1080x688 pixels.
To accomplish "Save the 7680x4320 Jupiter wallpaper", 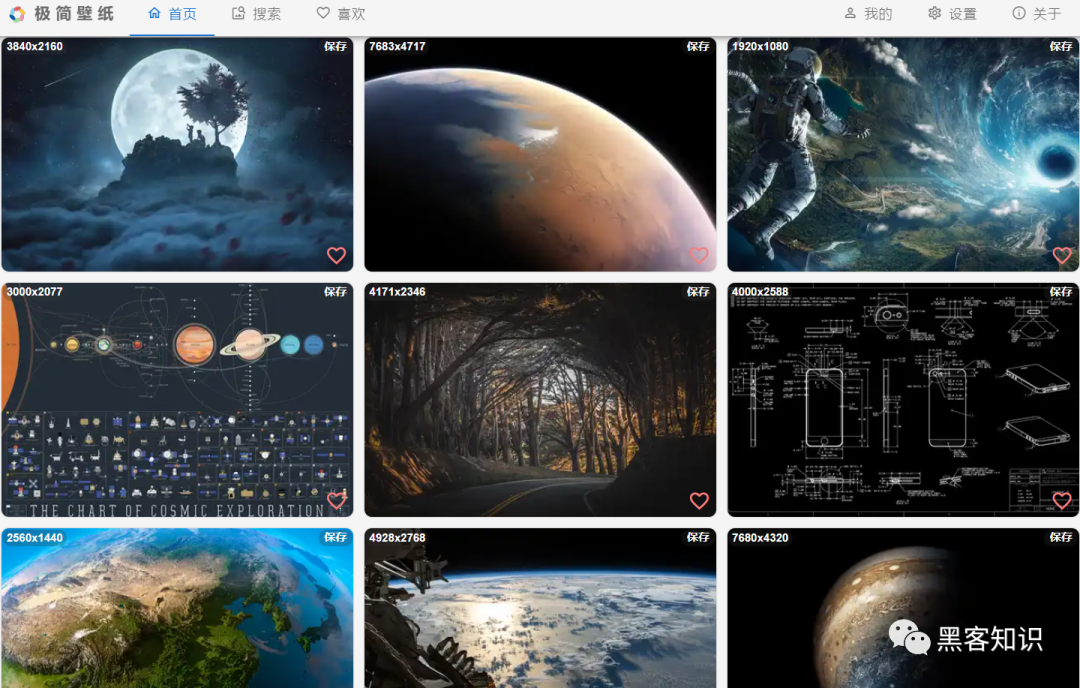I will [1061, 537].
